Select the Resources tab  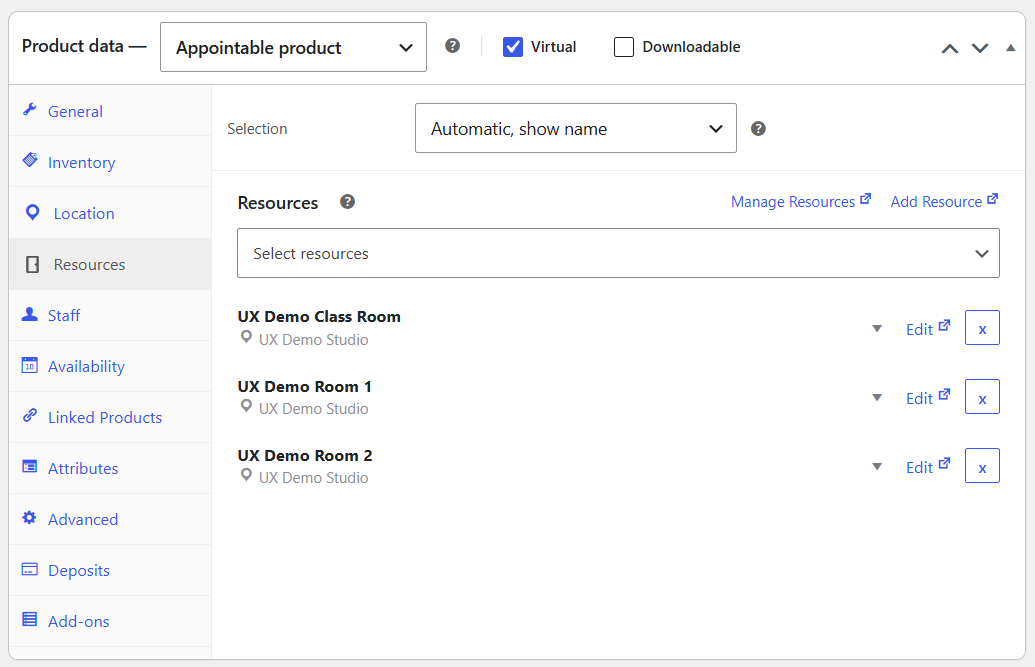point(110,264)
